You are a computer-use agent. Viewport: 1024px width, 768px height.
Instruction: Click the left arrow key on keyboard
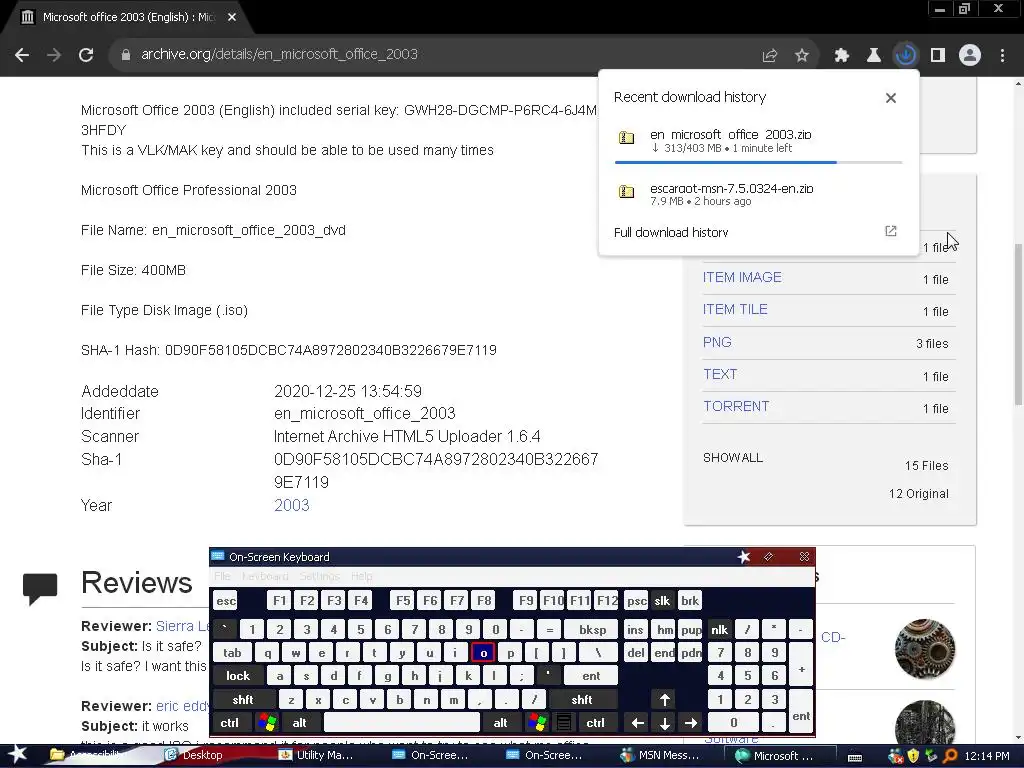[637, 723]
